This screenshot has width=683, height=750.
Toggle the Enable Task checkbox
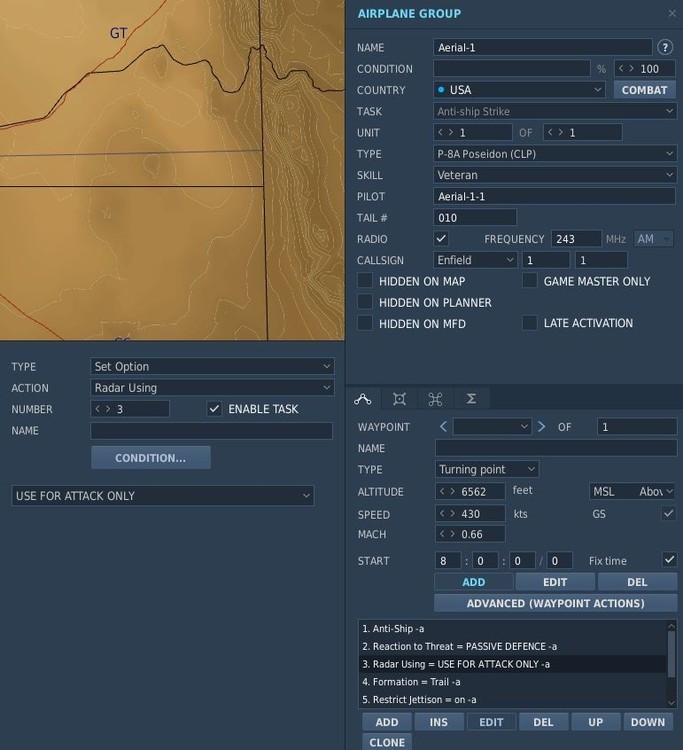pos(214,409)
